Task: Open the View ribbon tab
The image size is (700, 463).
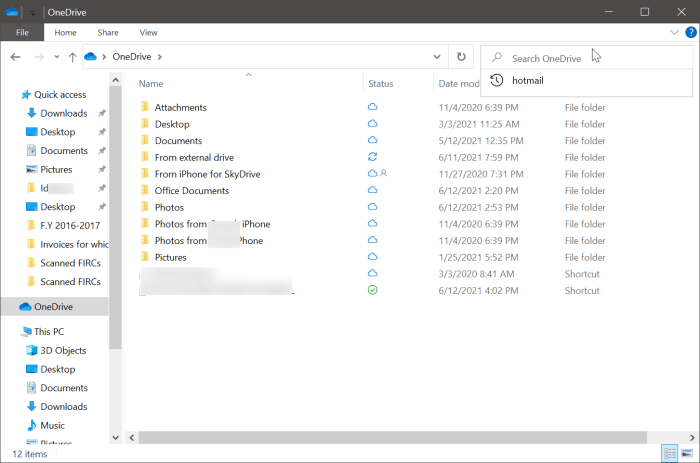Action: click(x=148, y=32)
